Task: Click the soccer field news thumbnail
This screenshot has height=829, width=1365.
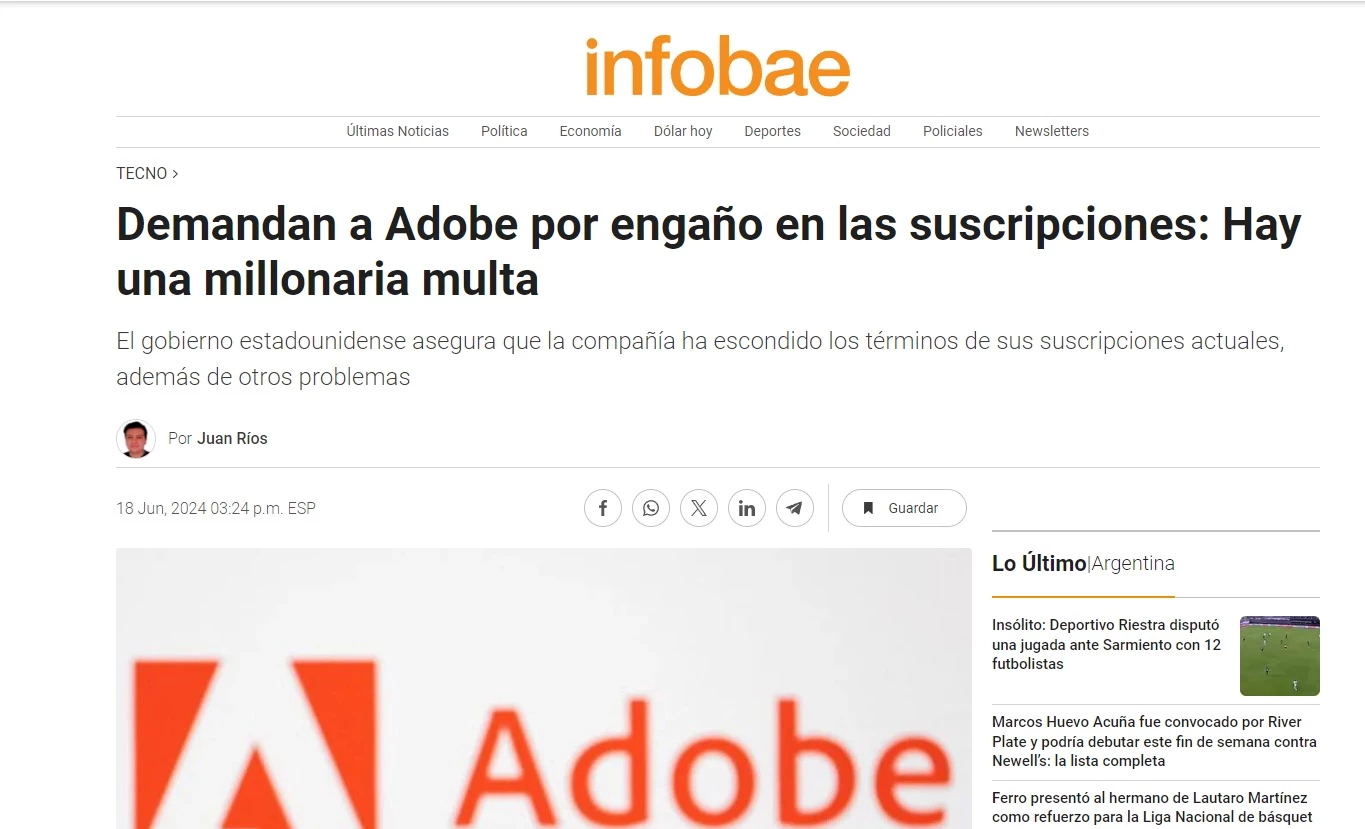Action: click(1280, 656)
